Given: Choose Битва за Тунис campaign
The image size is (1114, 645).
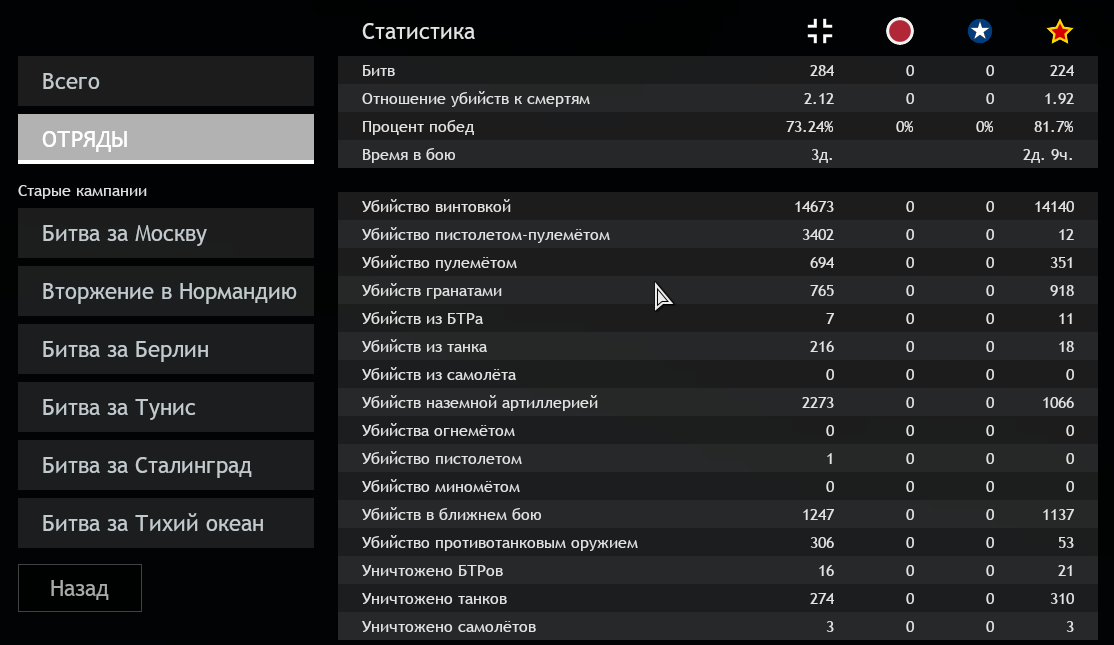Looking at the screenshot, I should pyautogui.click(x=166, y=408).
